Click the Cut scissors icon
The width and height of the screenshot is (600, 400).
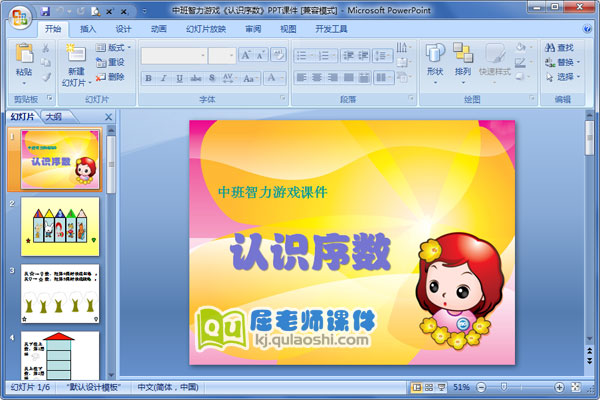(x=46, y=48)
